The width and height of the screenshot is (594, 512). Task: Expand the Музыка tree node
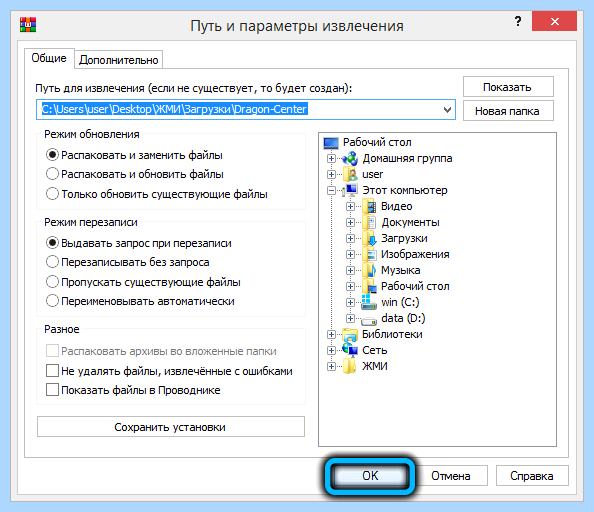[x=350, y=270]
